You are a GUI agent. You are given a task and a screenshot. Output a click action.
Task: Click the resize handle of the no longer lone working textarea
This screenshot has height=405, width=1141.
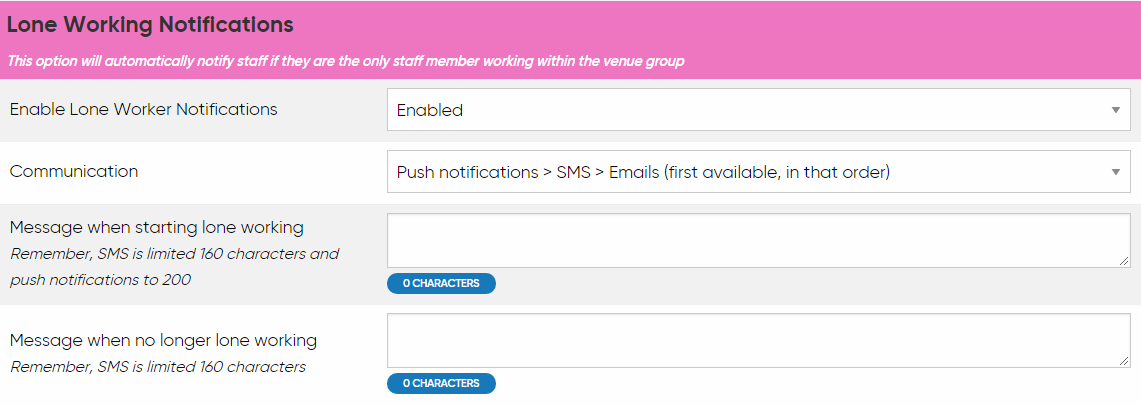point(1124,361)
